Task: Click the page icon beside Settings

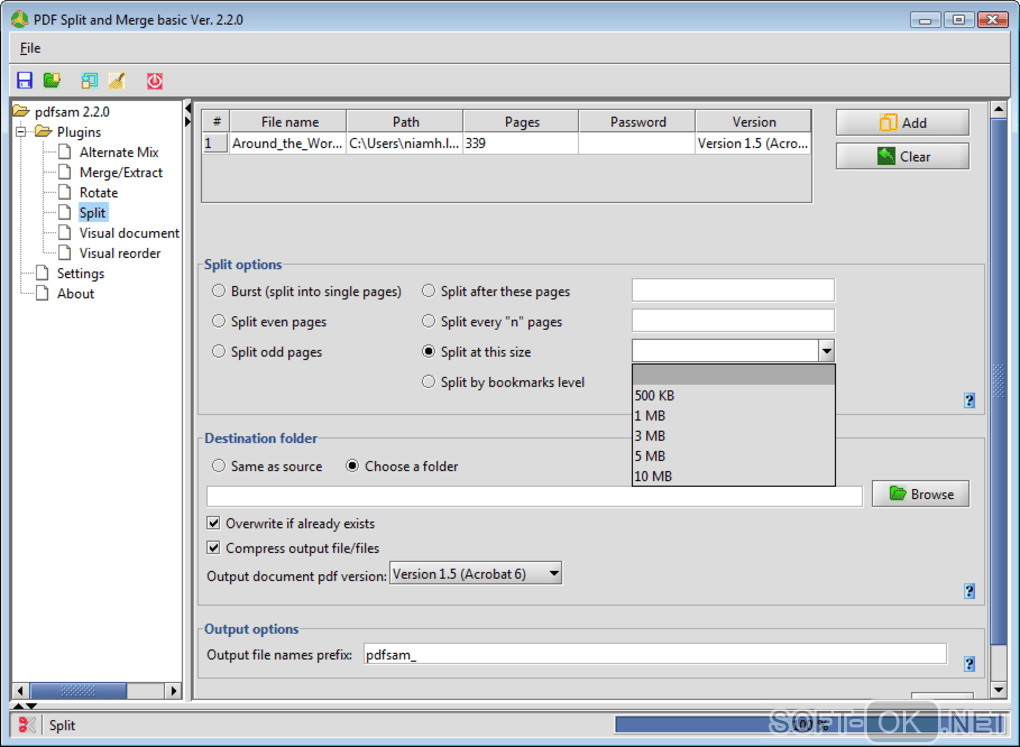Action: (x=42, y=273)
